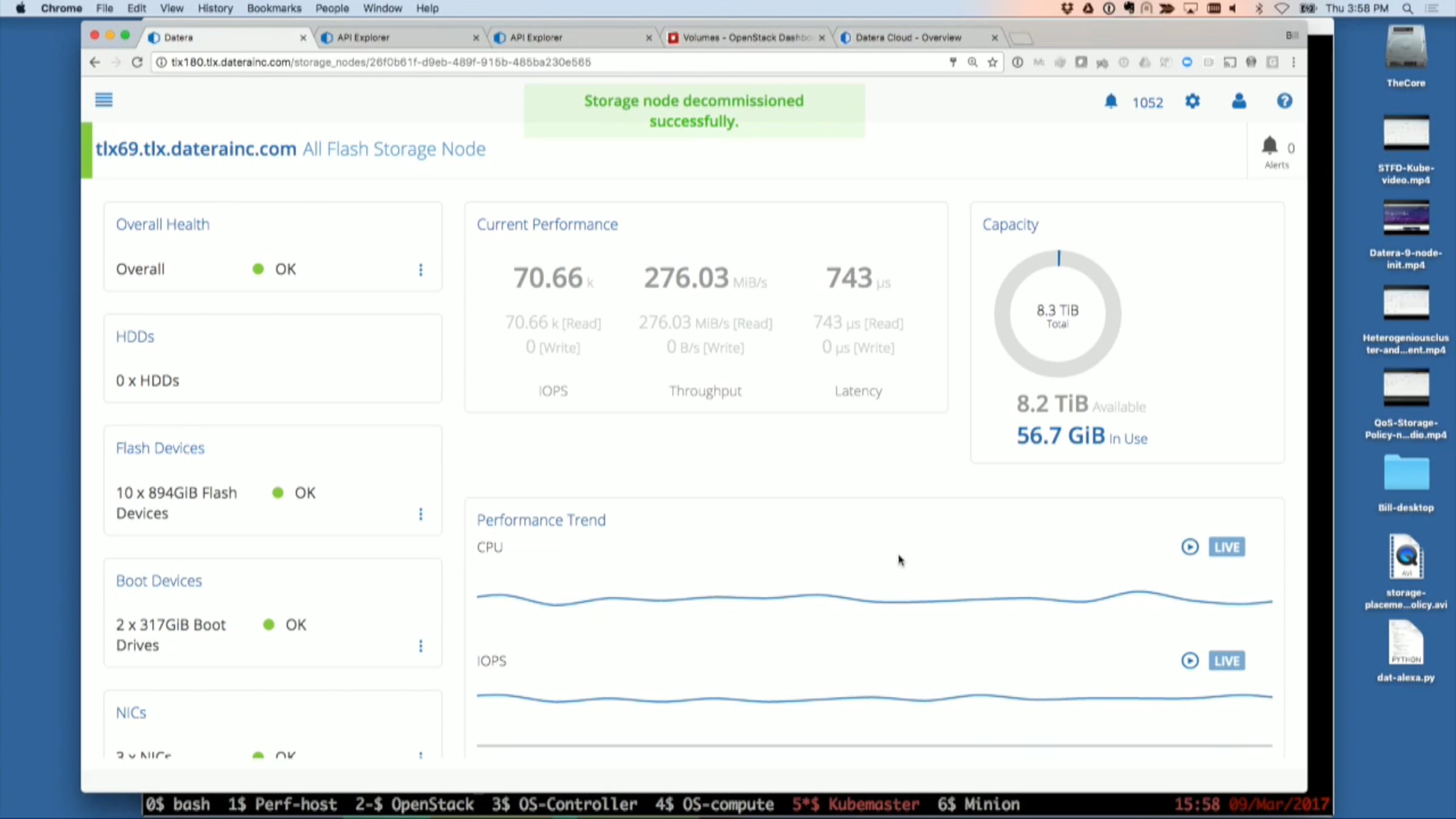Bookmark page with star icon
The image size is (1456, 819).
(993, 62)
